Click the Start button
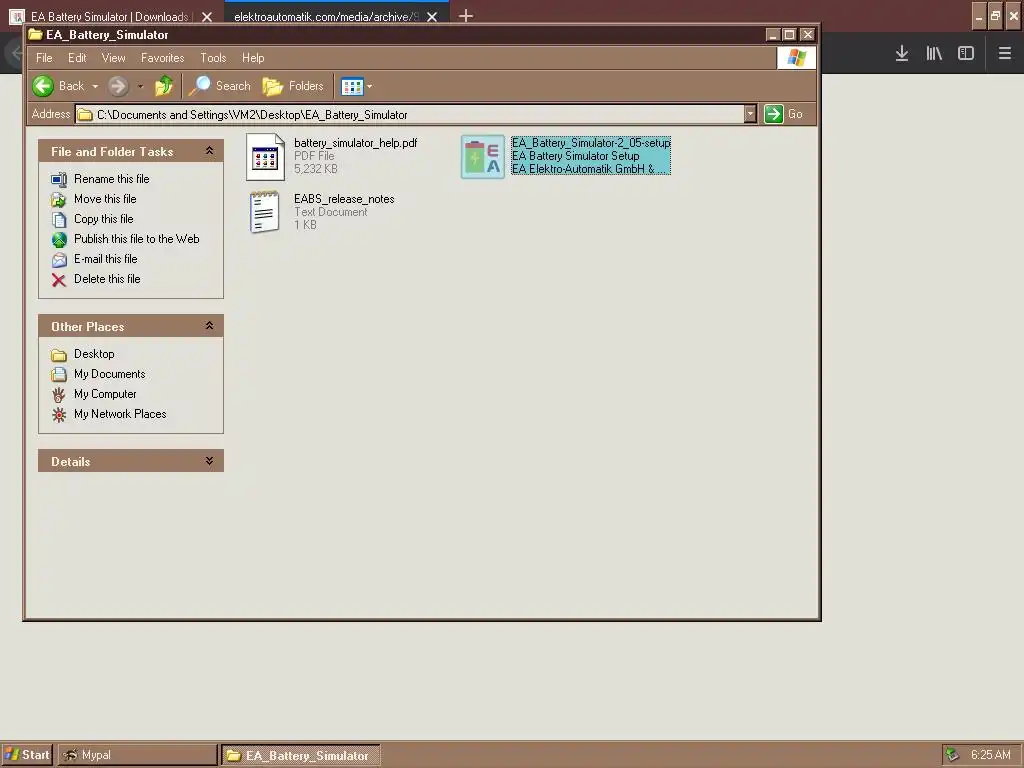Viewport: 1024px width, 768px height. [x=27, y=755]
